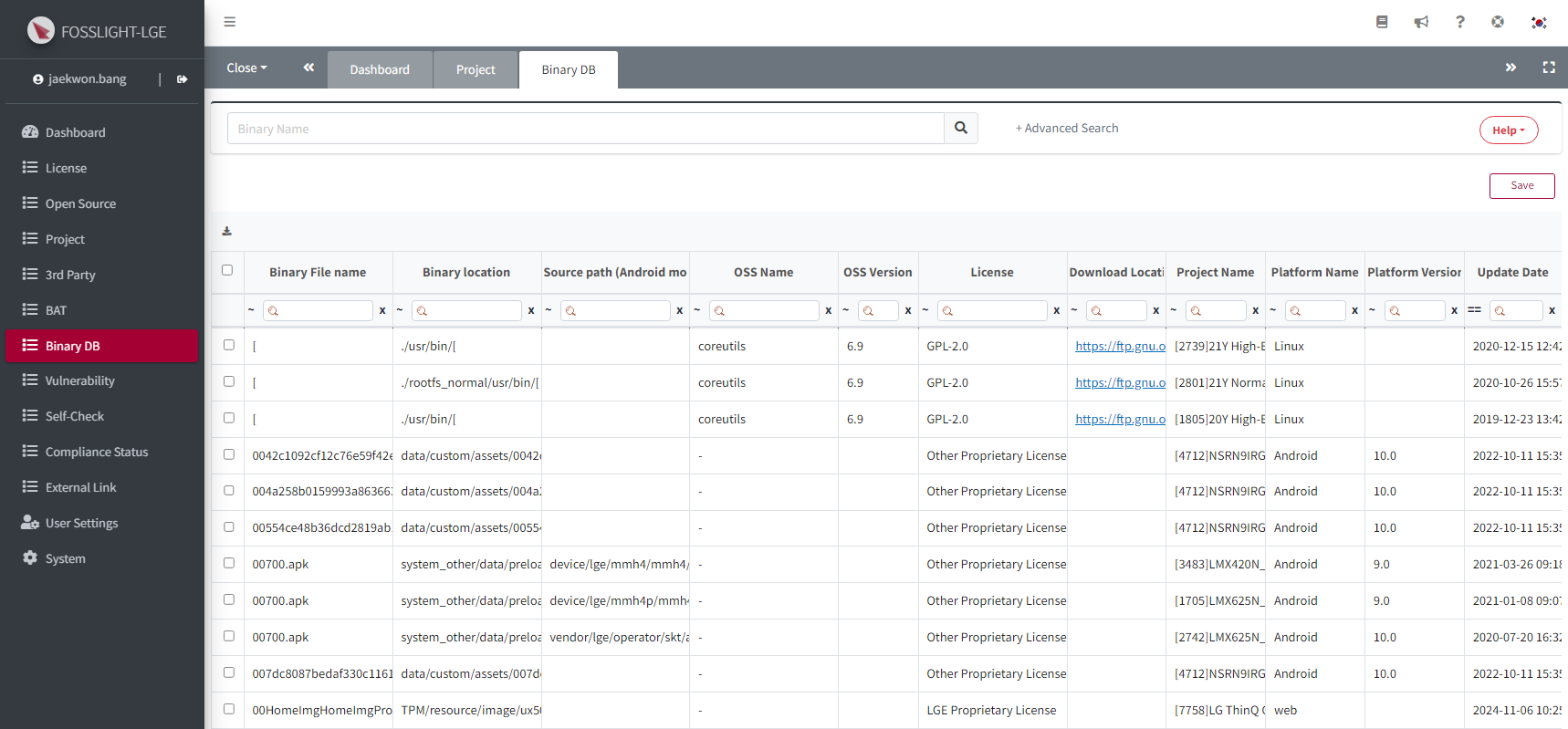Select Binary DB in the sidebar menu
Viewport: 1568px width, 729px height.
pyautogui.click(x=102, y=346)
